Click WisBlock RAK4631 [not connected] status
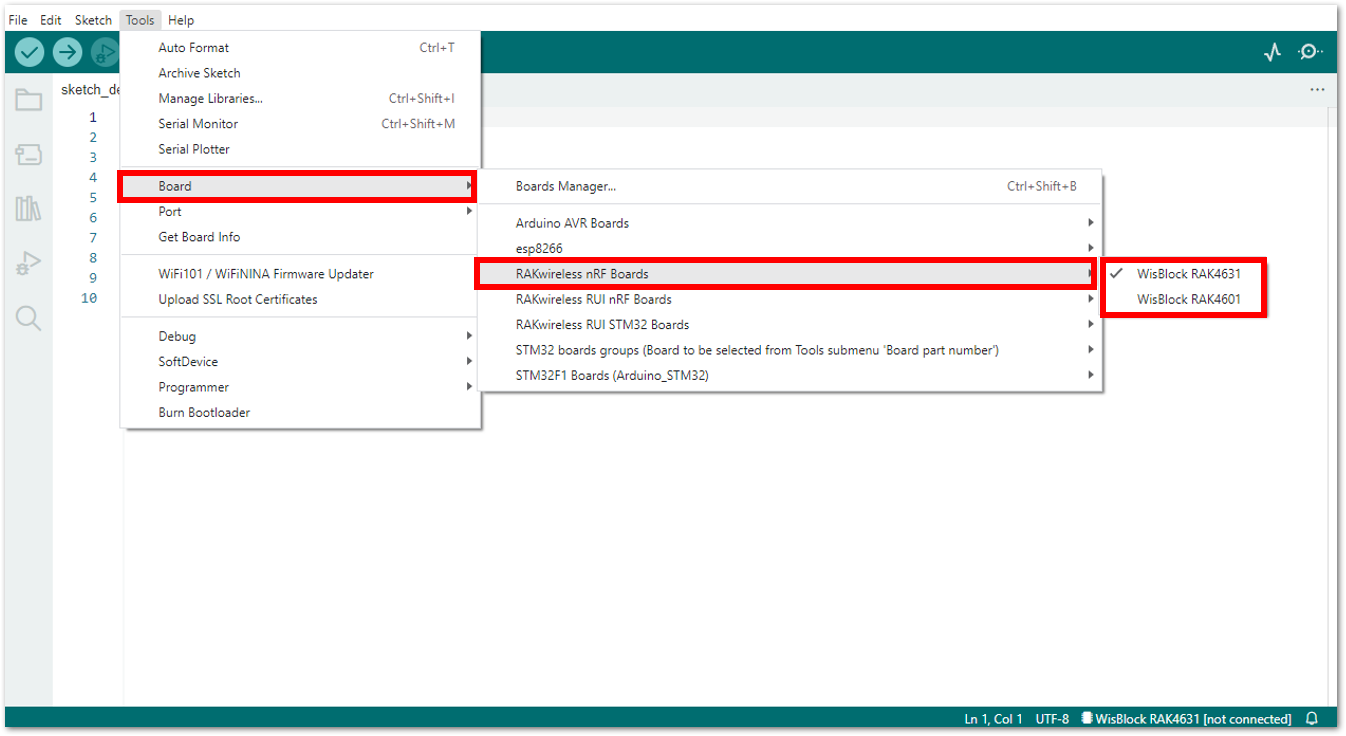 coord(1186,719)
